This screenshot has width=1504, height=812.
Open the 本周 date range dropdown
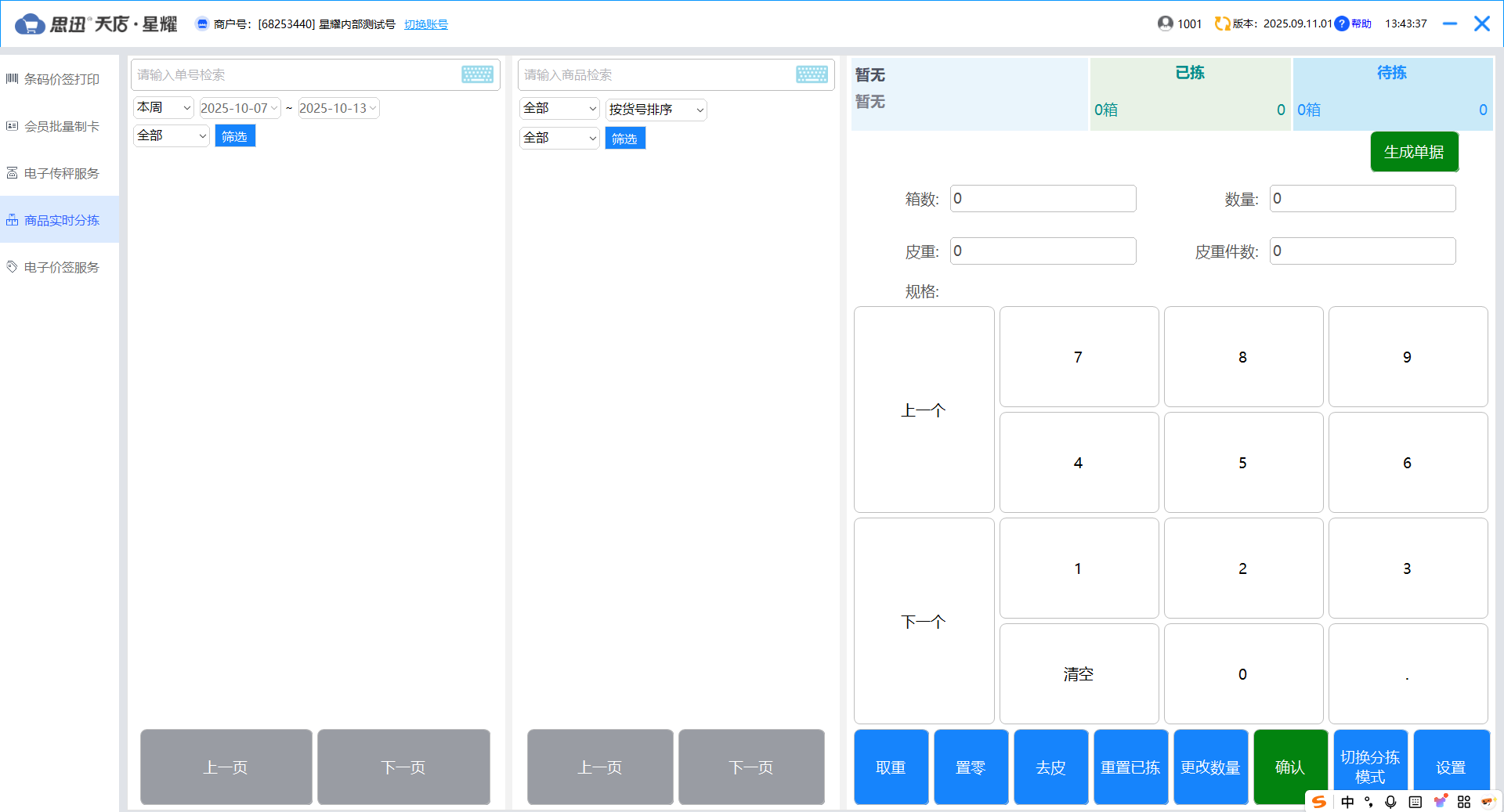click(164, 108)
